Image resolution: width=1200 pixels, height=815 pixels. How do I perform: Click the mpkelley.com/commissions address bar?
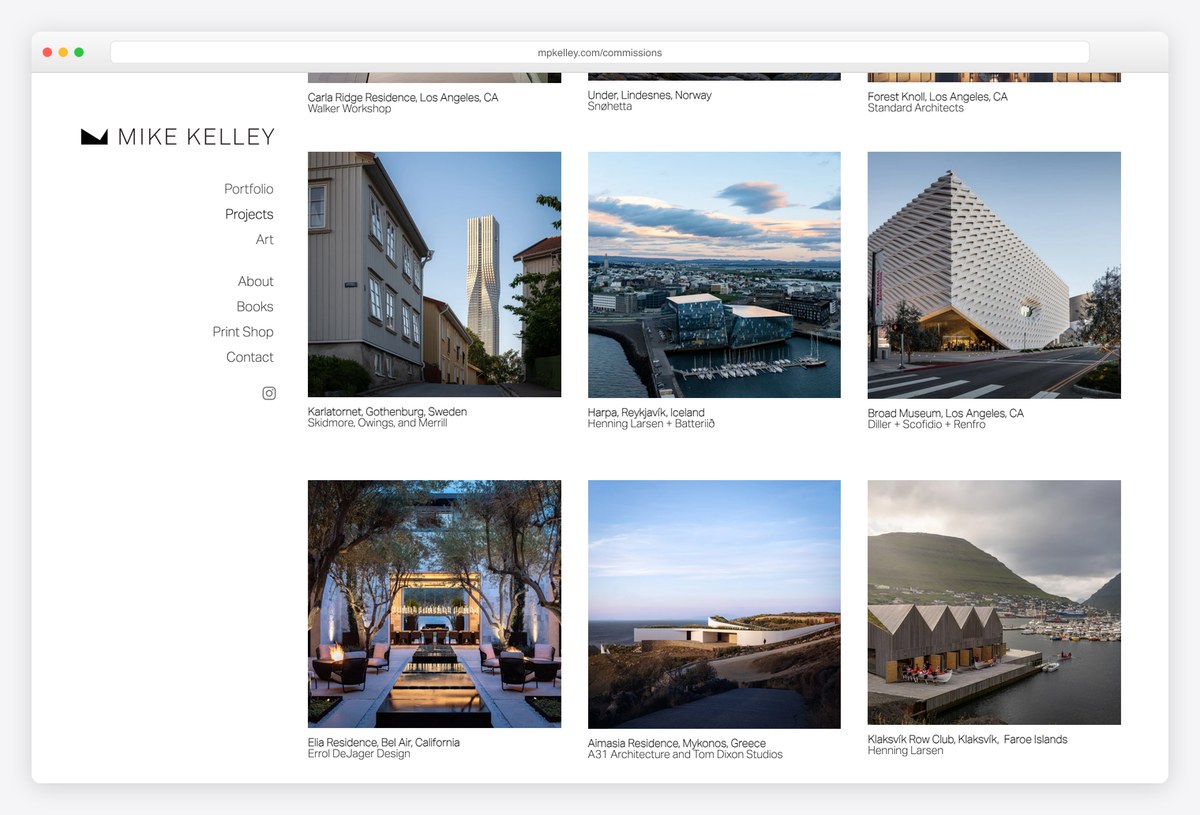click(x=600, y=52)
